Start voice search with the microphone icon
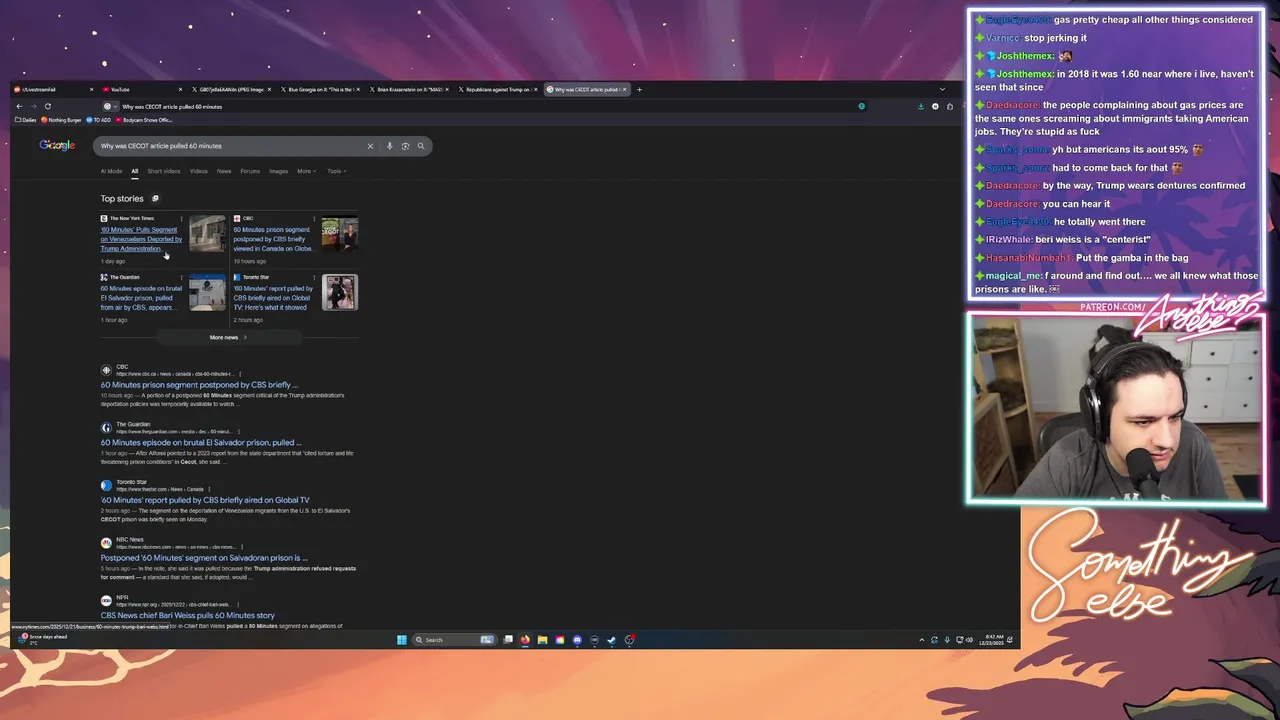Image resolution: width=1280 pixels, height=720 pixels. [389, 146]
